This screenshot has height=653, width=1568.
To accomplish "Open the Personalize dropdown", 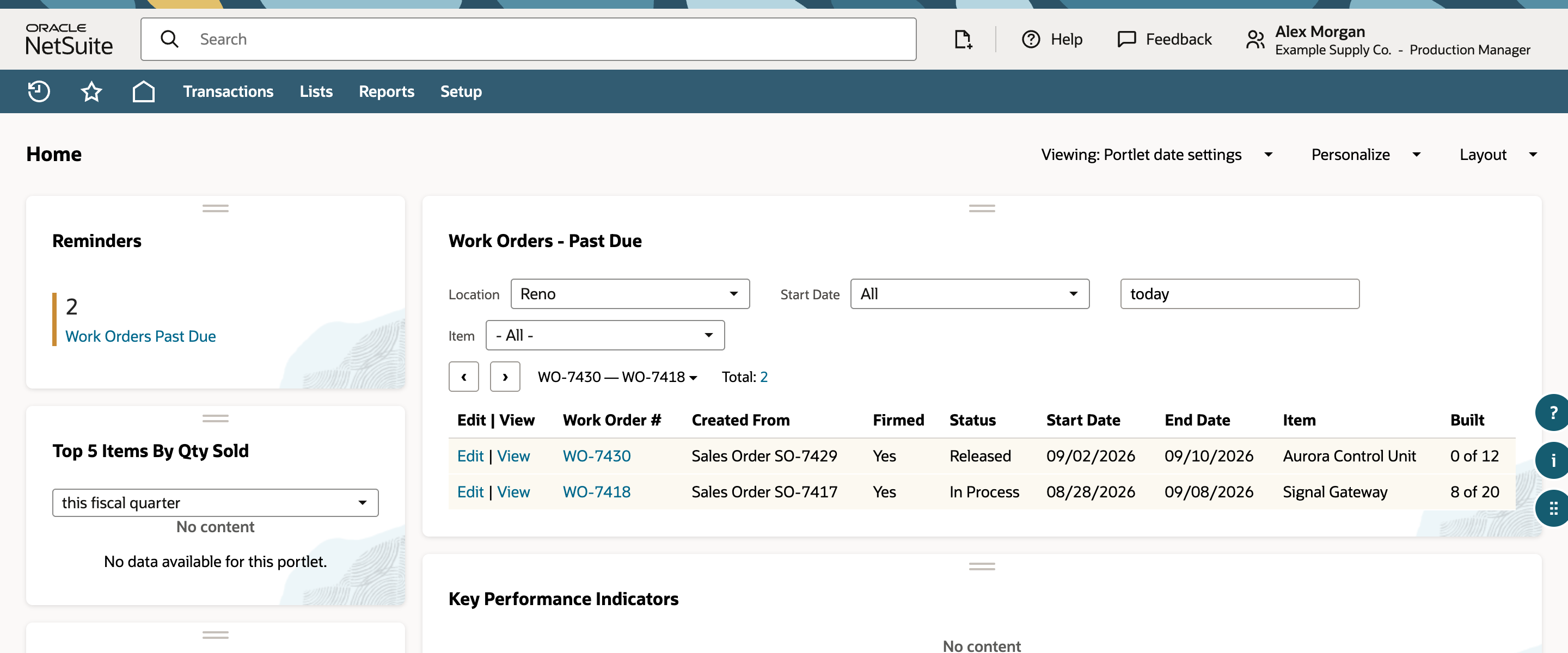I will 1365,155.
